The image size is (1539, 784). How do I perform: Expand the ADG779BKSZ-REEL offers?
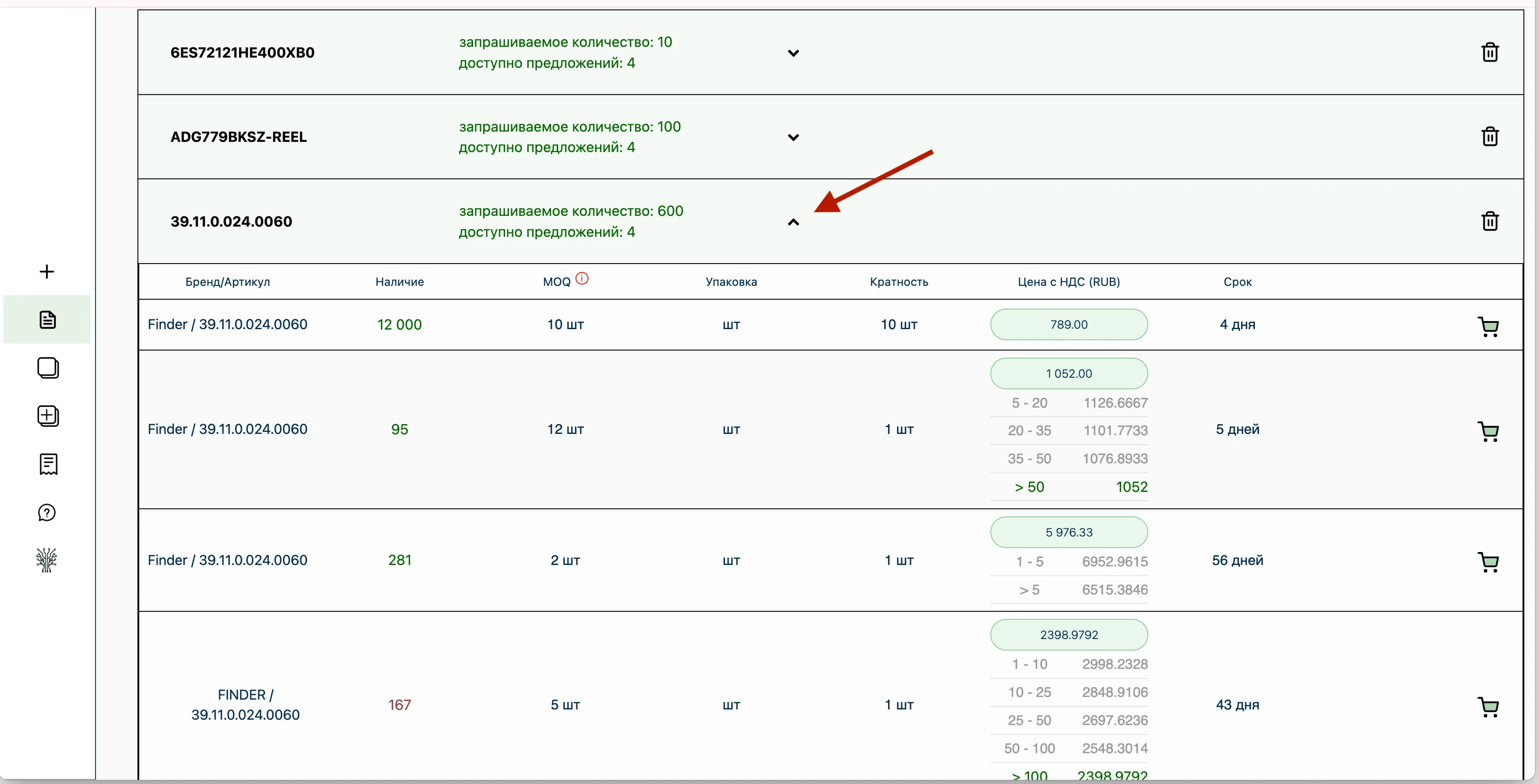click(793, 137)
